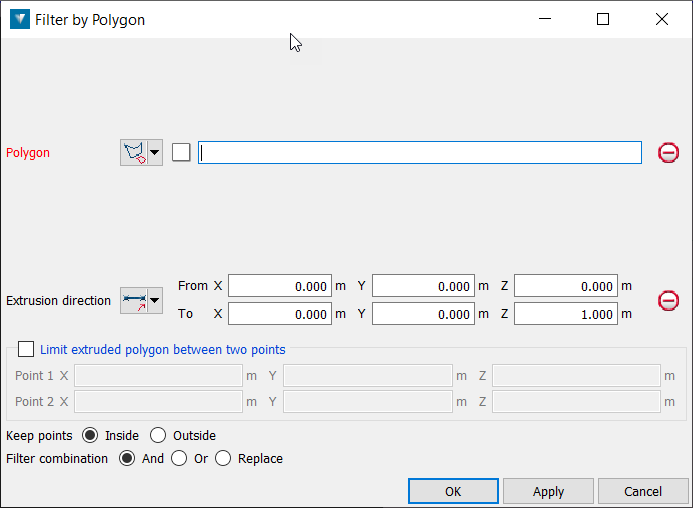Click the Limit extruded polygon link text
Viewport: 693px width, 508px height.
163,350
